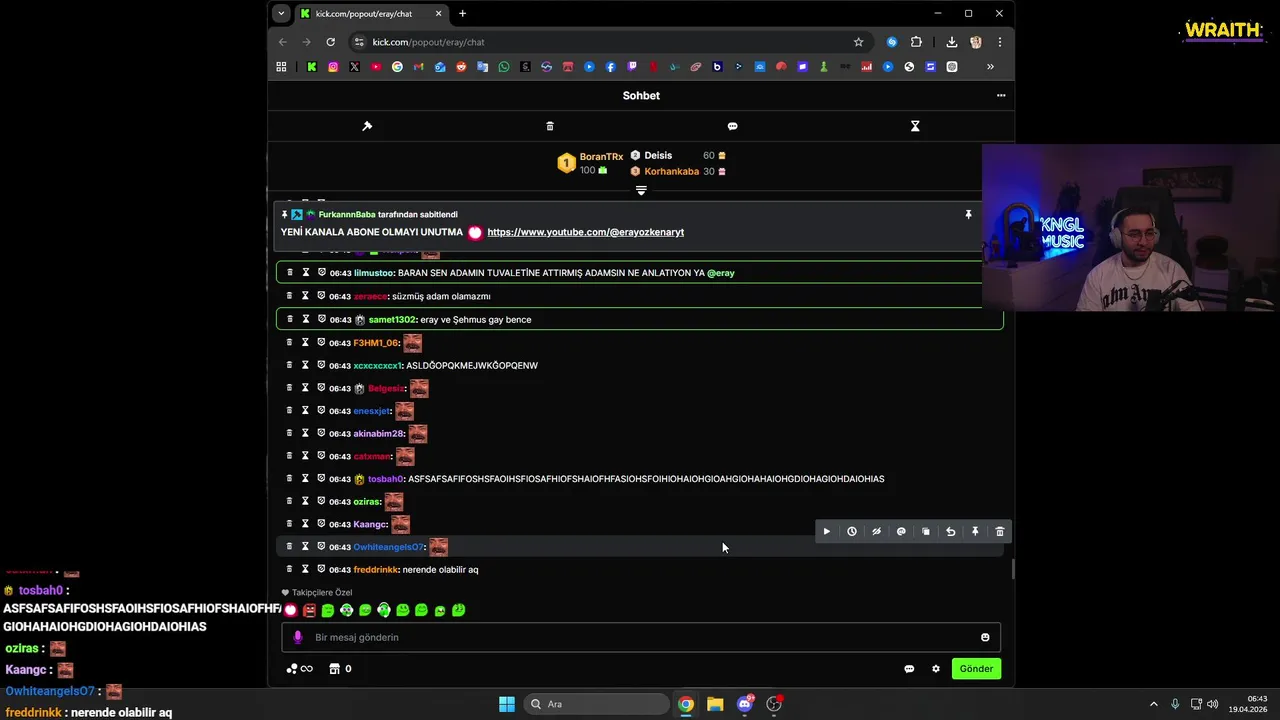Expand the gift leaderboard below BoranTRx
The width and height of the screenshot is (1280, 720).
(x=641, y=190)
